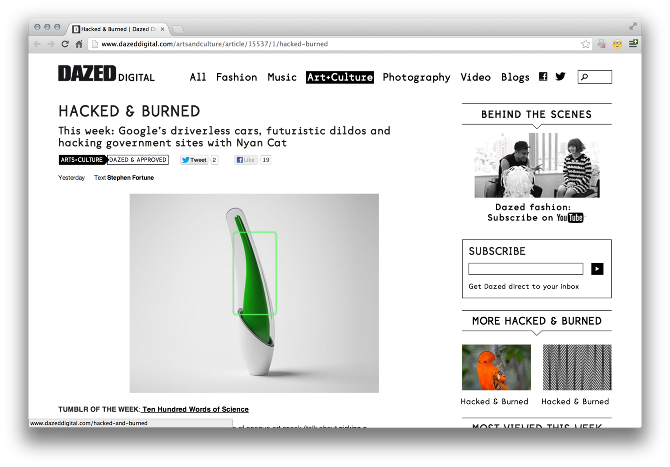Image resolution: width=670 pixels, height=467 pixels.
Task: Open Dazed Twitter bird icon
Action: point(560,76)
